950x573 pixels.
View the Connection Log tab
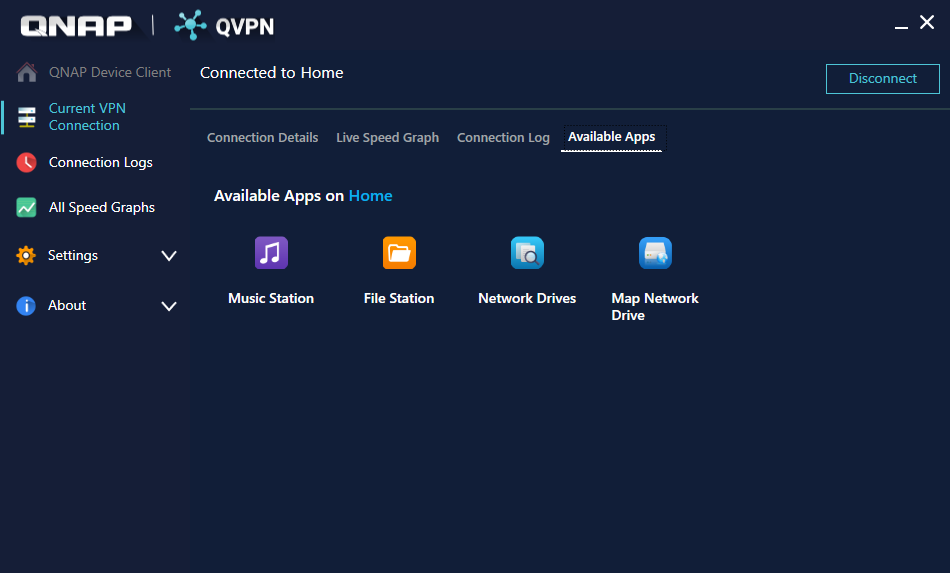(503, 137)
